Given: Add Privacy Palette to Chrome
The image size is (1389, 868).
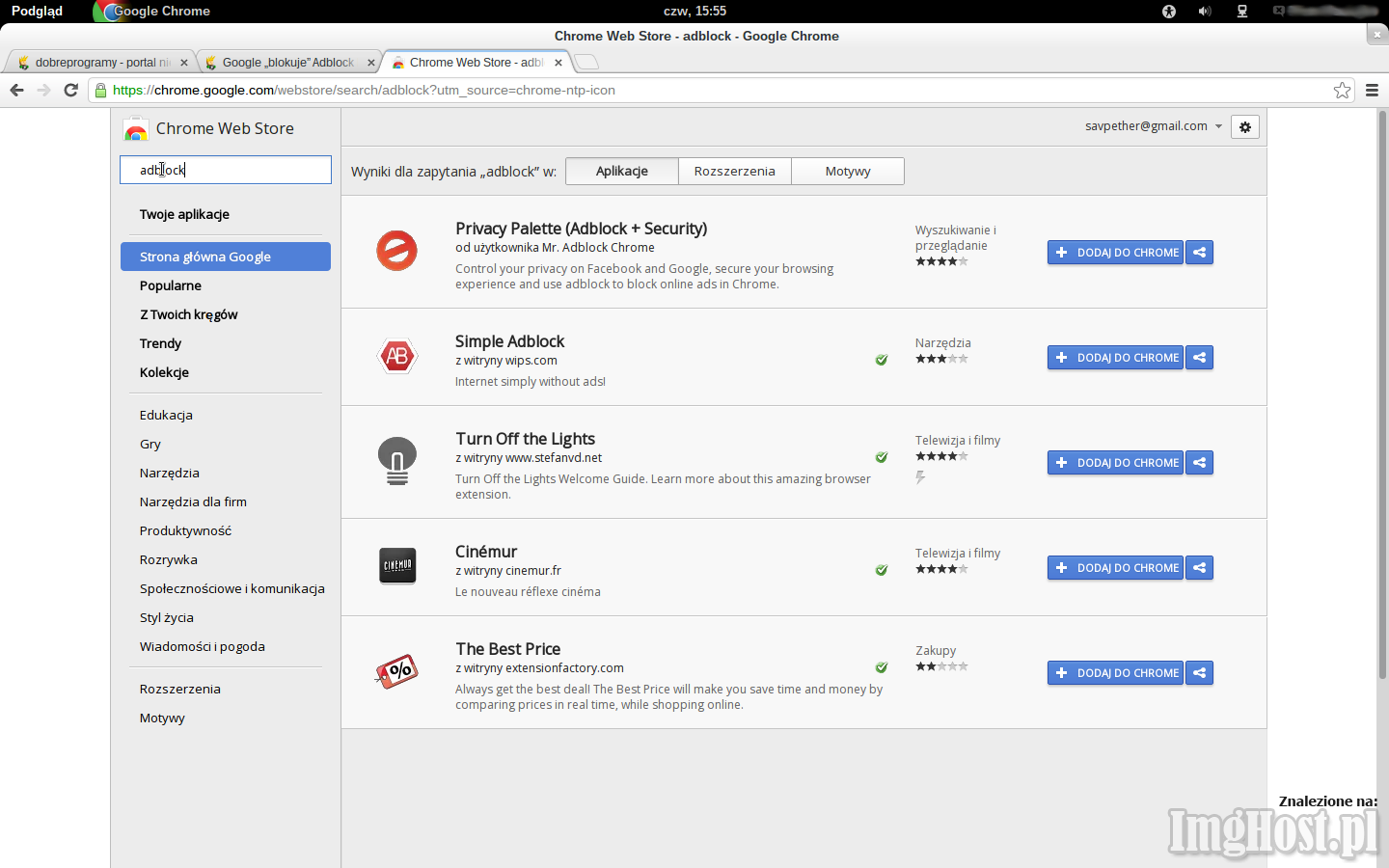Looking at the screenshot, I should tap(1115, 253).
